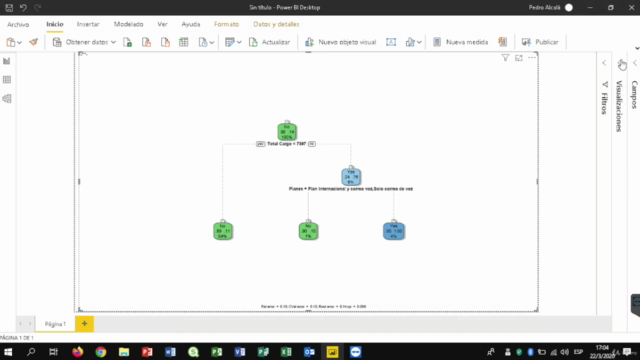Image resolution: width=640 pixels, height=360 pixels.
Task: Expand the Filtros pane
Action: 604,63
